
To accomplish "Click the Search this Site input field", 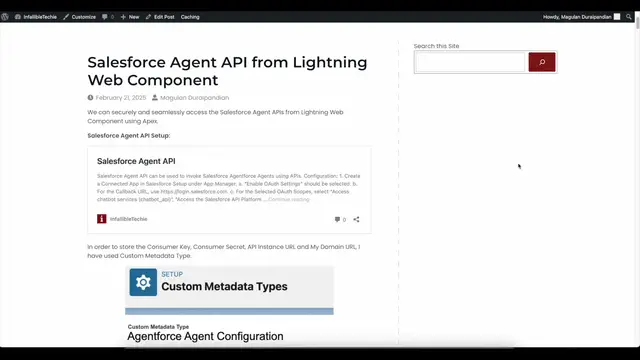I will tap(470, 62).
